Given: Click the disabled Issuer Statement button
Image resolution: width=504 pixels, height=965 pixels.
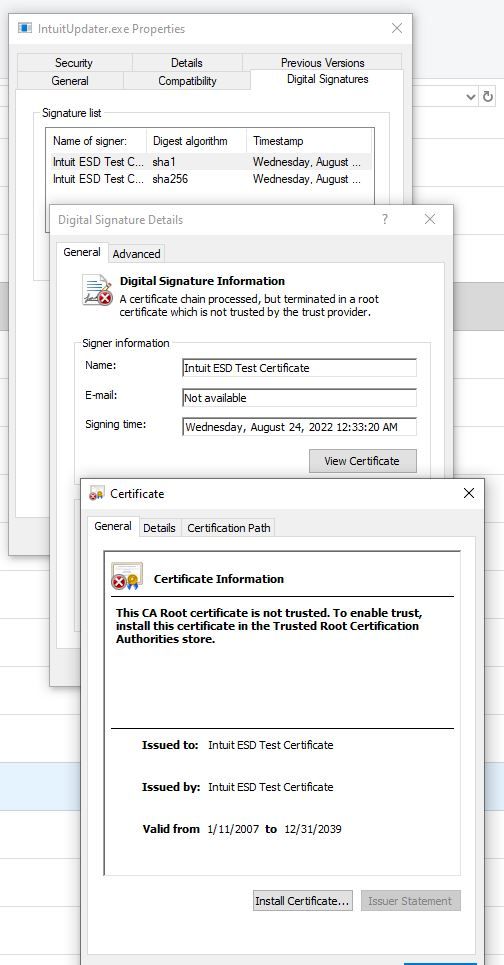Looking at the screenshot, I should point(410,901).
